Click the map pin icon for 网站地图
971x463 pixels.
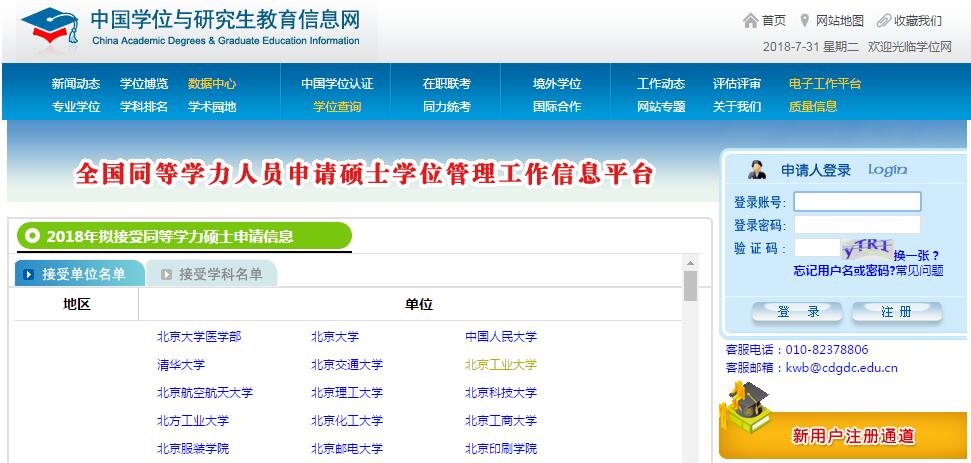pyautogui.click(x=804, y=21)
